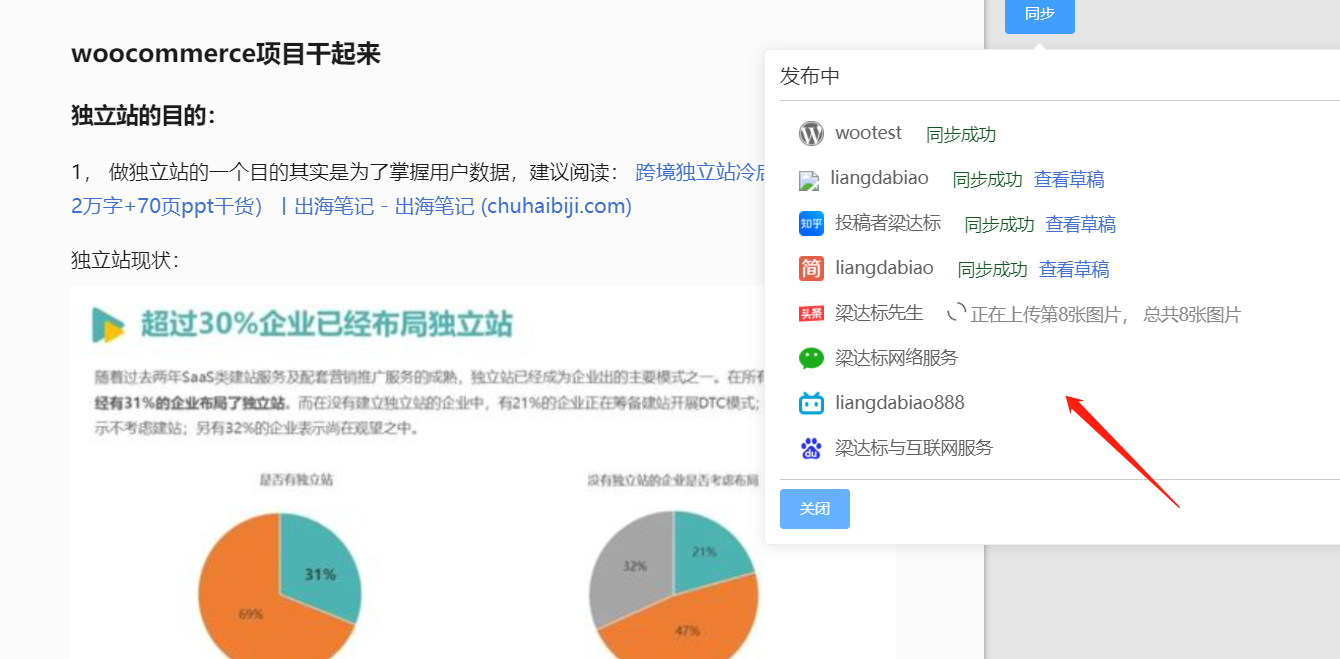The width and height of the screenshot is (1340, 659).
Task: Click the heading woocommerce项目干起来
Action: (226, 53)
